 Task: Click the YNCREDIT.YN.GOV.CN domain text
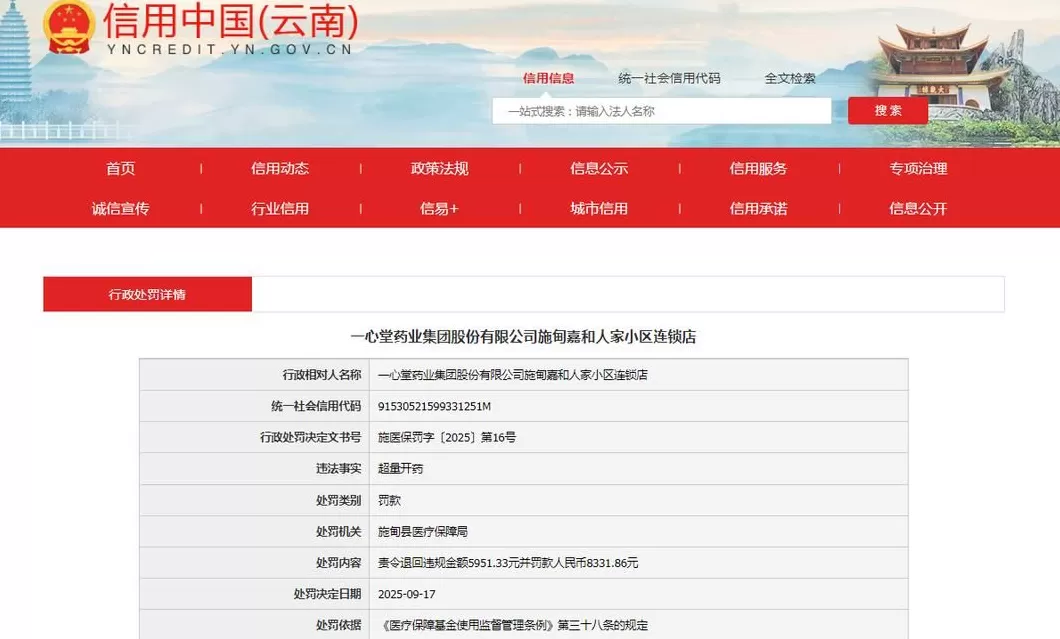pos(229,49)
